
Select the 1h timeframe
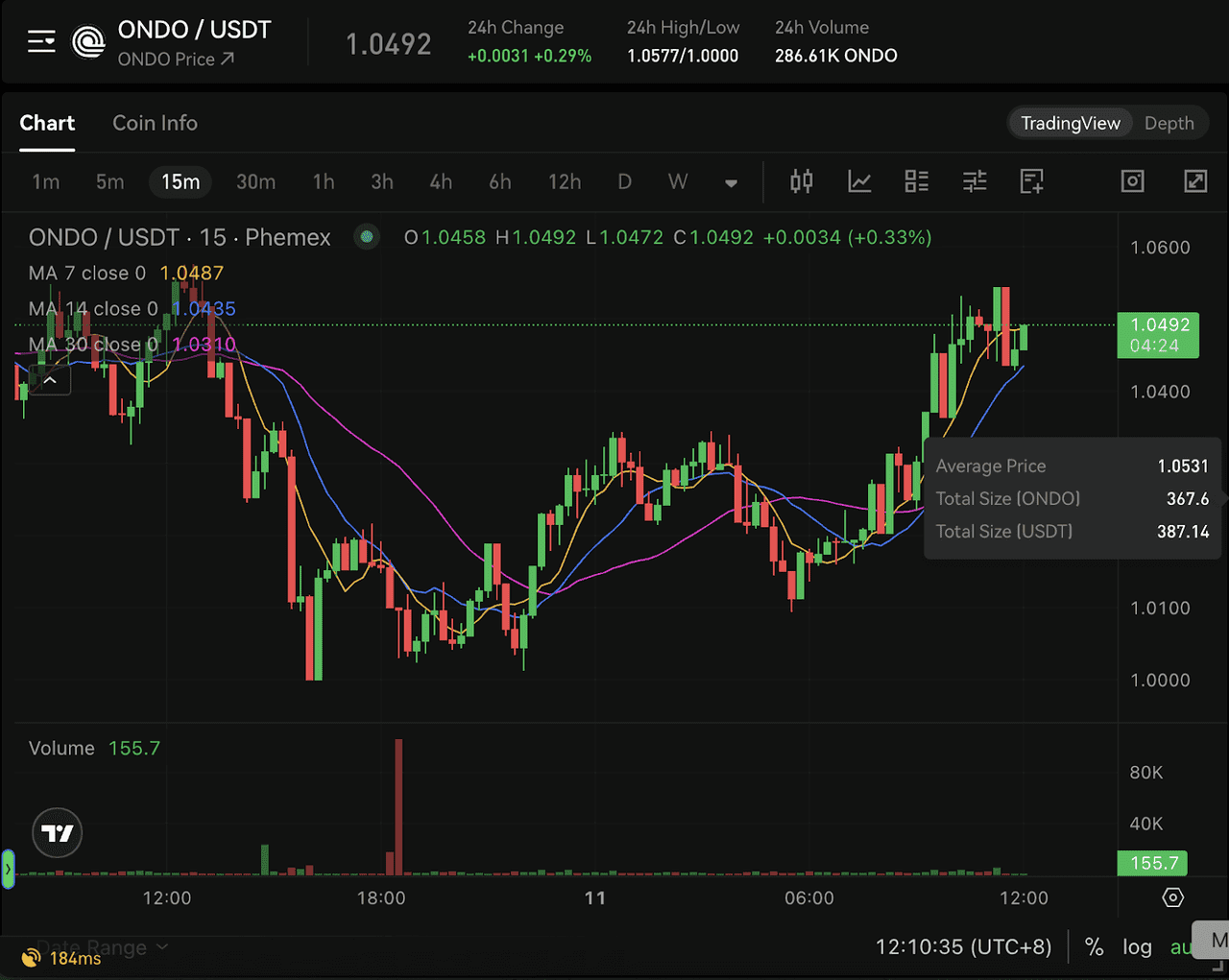[323, 181]
